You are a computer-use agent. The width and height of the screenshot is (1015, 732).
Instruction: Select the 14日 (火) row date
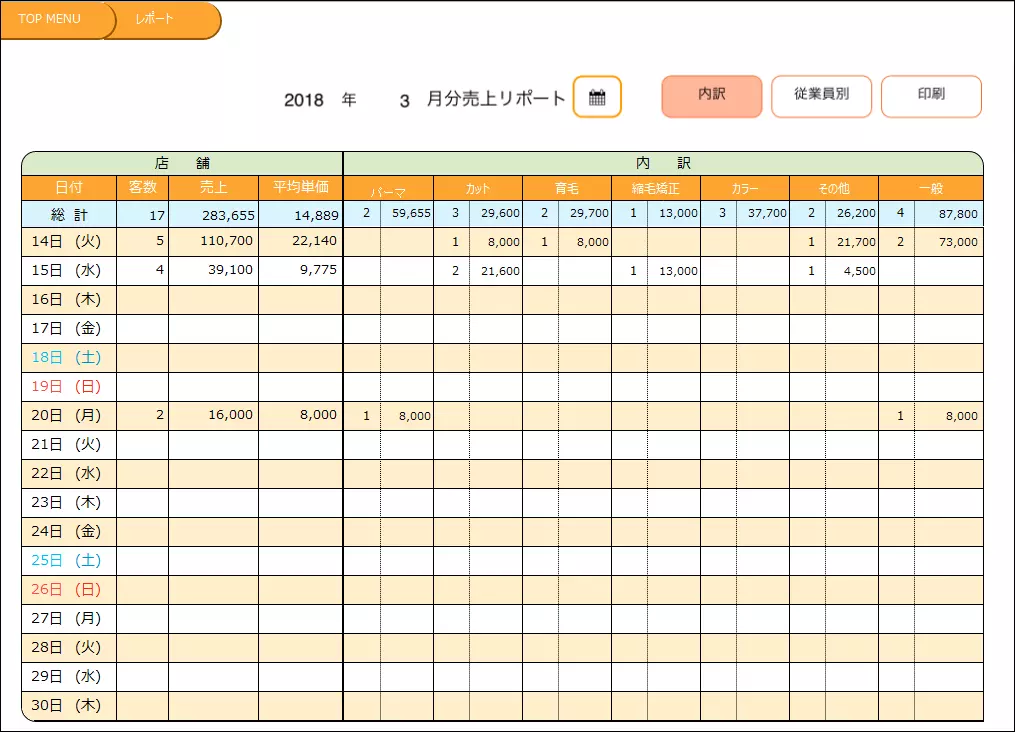69,242
